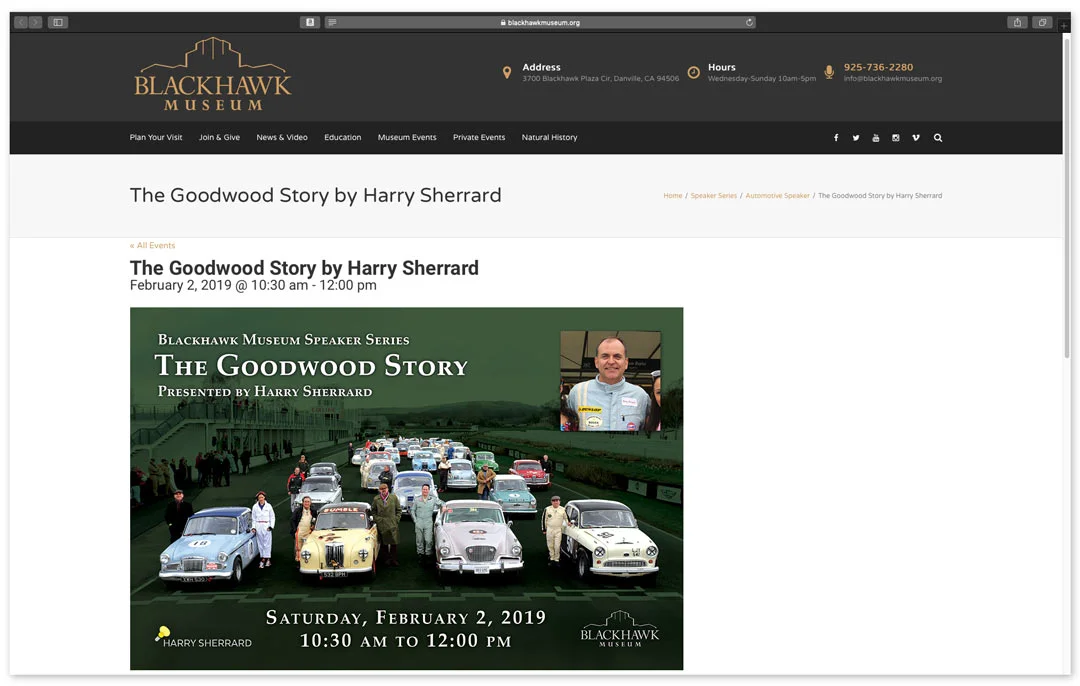The height and width of the screenshot is (686, 1080).
Task: Open the museum's Instagram icon
Action: 896,138
